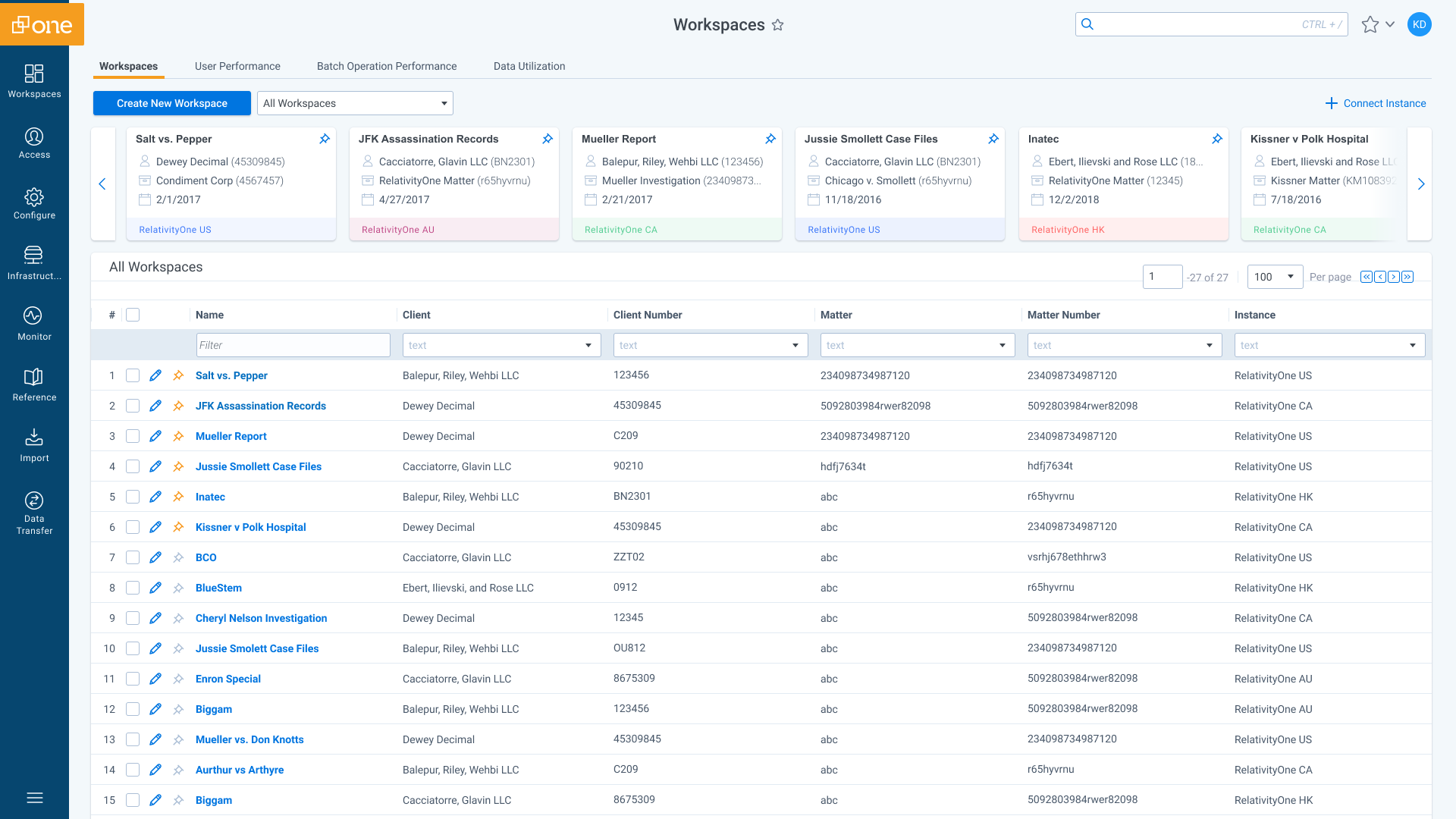Screen dimensions: 1456x819
Task: Sort by the Instance column header
Action: pos(1254,315)
